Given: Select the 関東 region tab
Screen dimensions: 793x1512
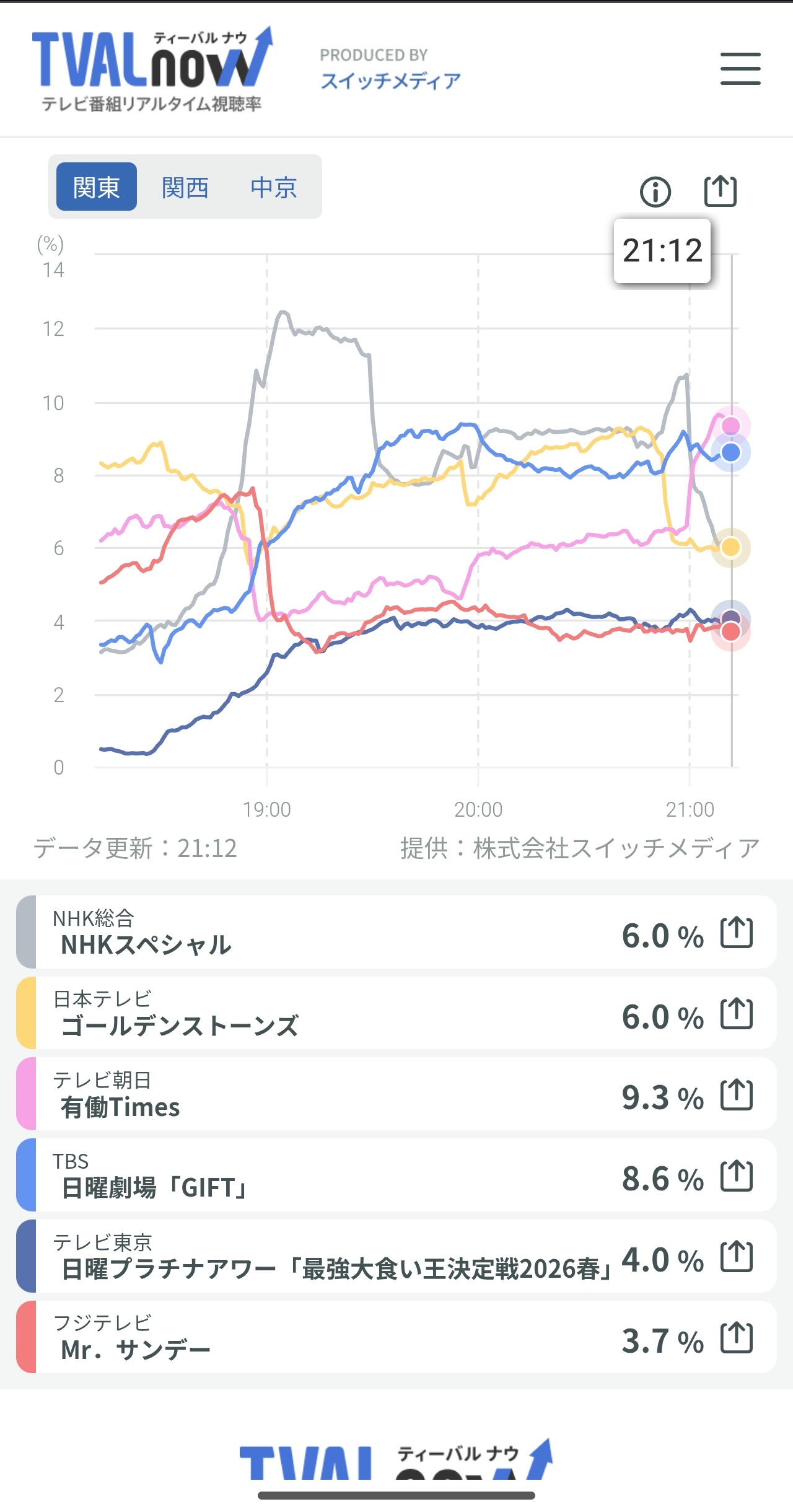Looking at the screenshot, I should [x=96, y=187].
